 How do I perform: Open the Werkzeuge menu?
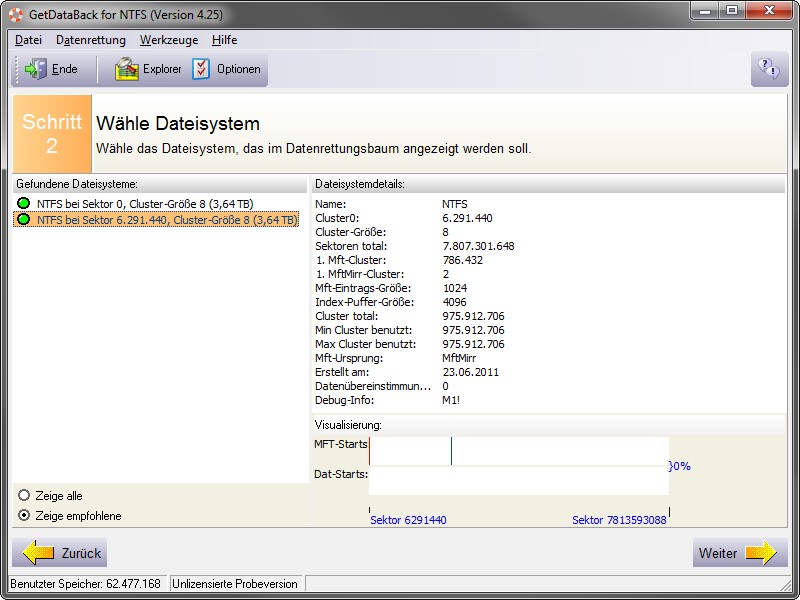169,40
